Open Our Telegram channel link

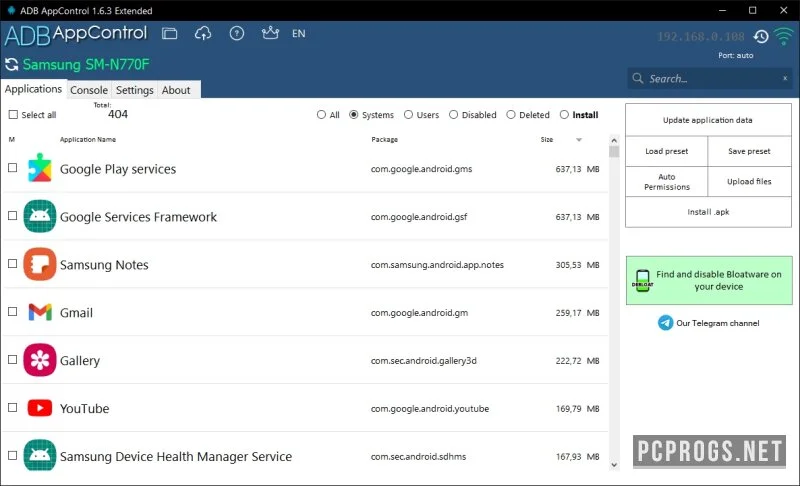pyautogui.click(x=717, y=323)
